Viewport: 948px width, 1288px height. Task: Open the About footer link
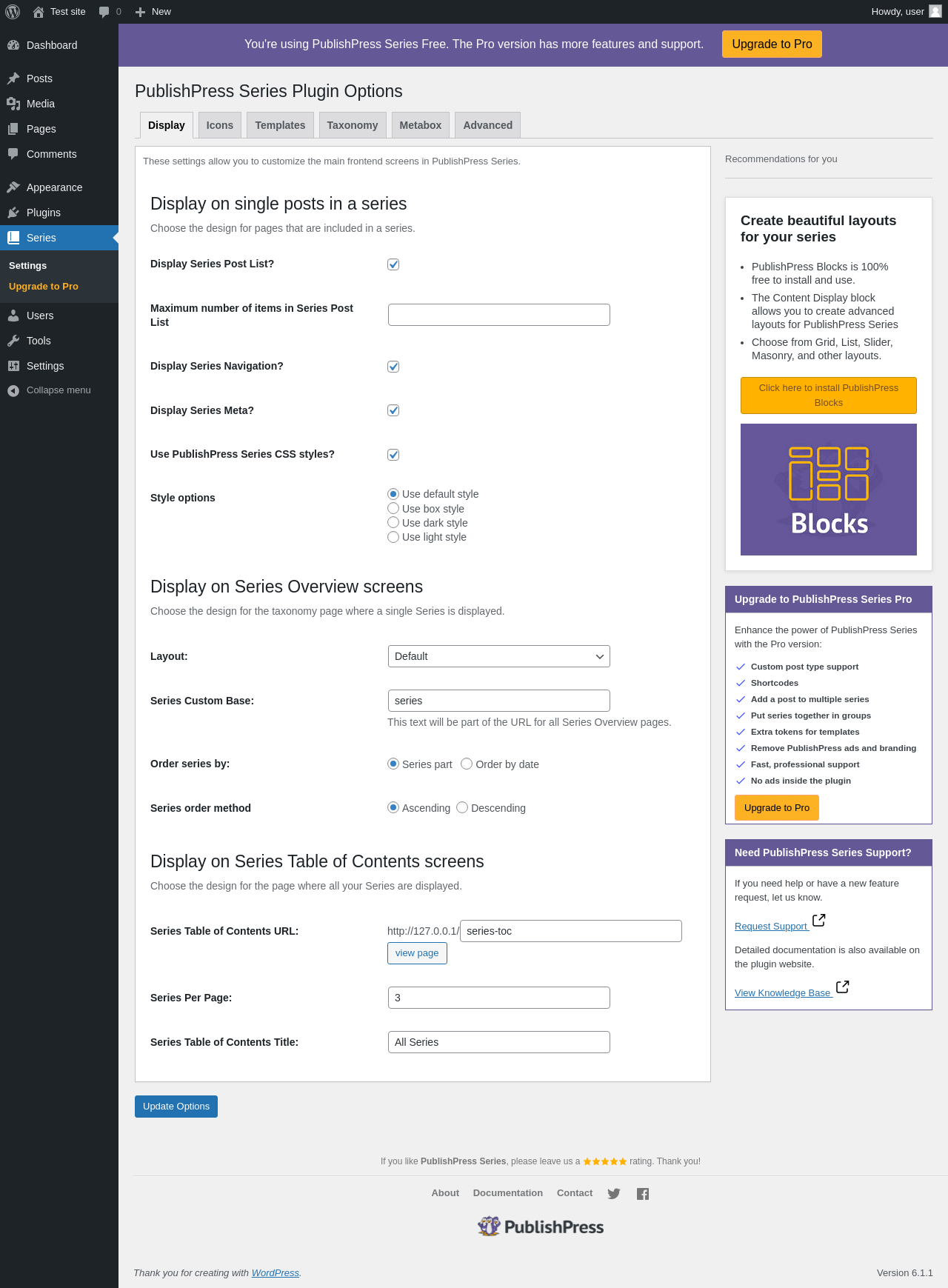445,1193
